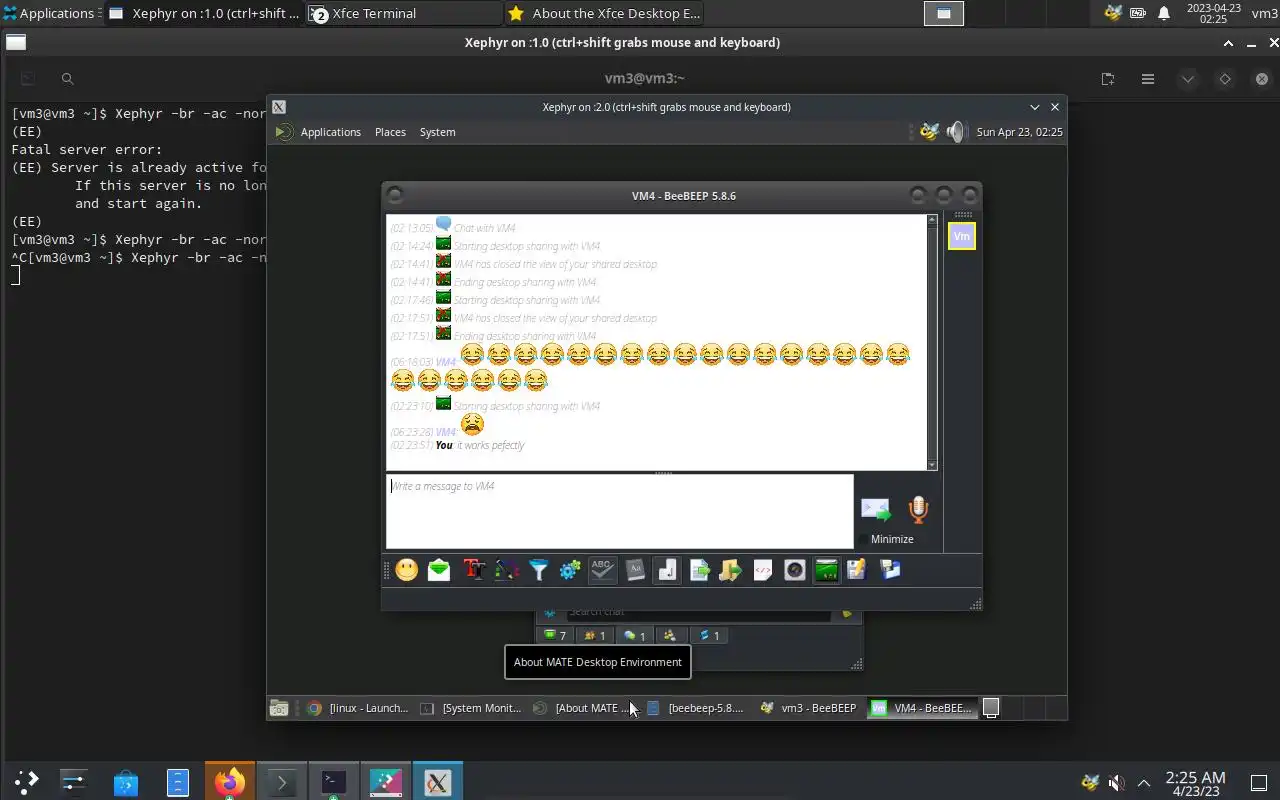Click the terminal search magnifier icon
Screen dimensions: 1280x800
[x=67, y=79]
